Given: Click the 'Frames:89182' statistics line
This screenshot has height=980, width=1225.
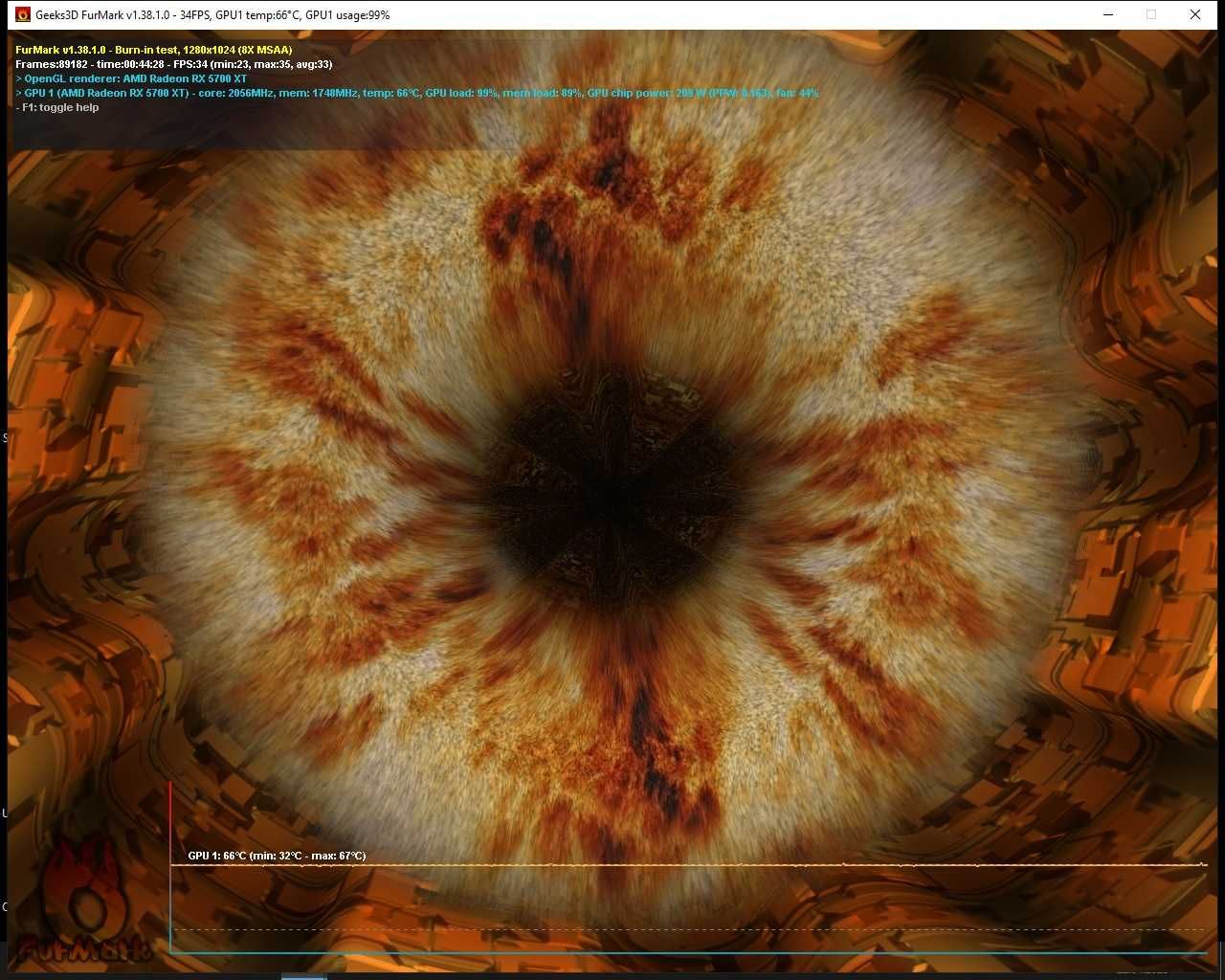Looking at the screenshot, I should [x=174, y=64].
